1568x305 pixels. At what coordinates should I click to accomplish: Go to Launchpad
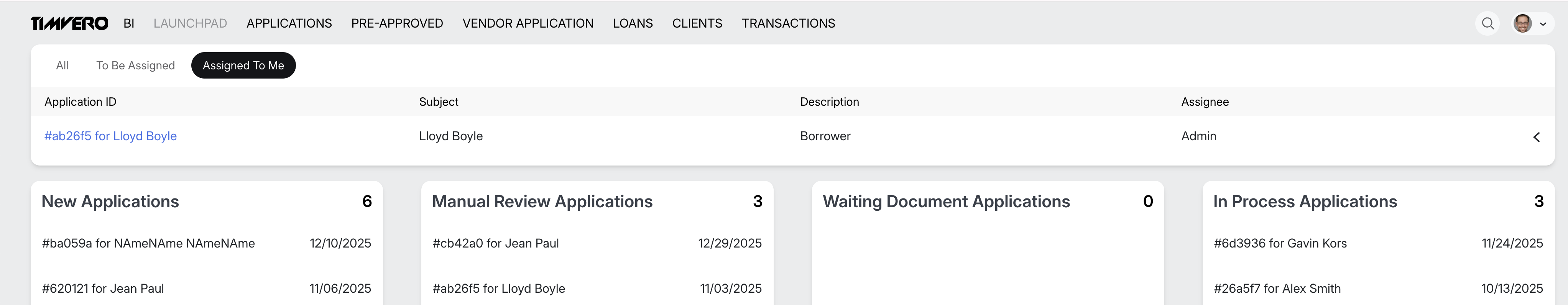pyautogui.click(x=190, y=23)
